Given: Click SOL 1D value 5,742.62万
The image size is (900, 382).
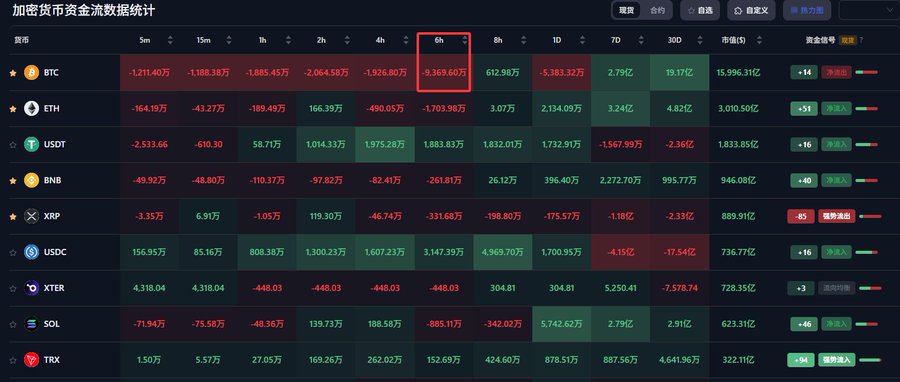Looking at the screenshot, I should pyautogui.click(x=562, y=324).
